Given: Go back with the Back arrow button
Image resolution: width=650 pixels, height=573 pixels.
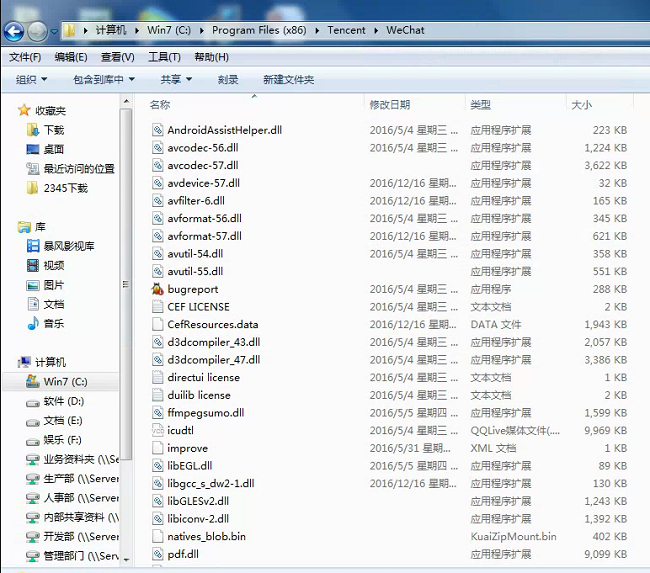Looking at the screenshot, I should point(14,32).
